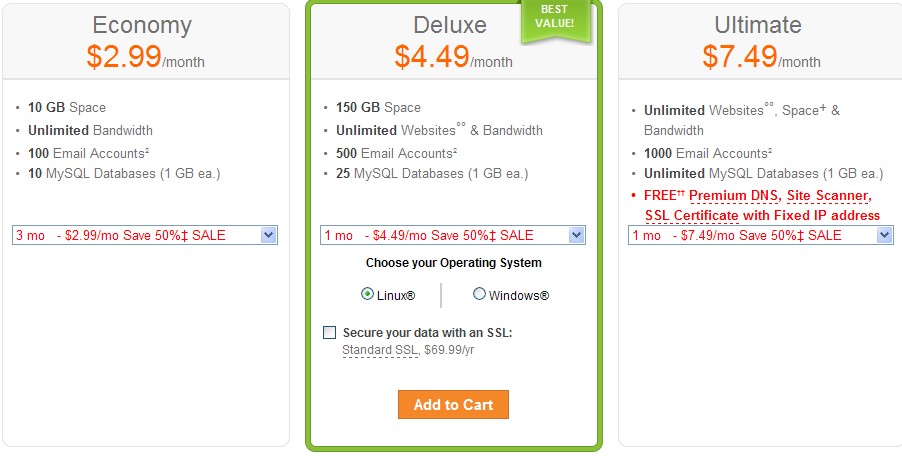
Task: Click the SSL Certificate link in Ultimate
Action: 691,215
